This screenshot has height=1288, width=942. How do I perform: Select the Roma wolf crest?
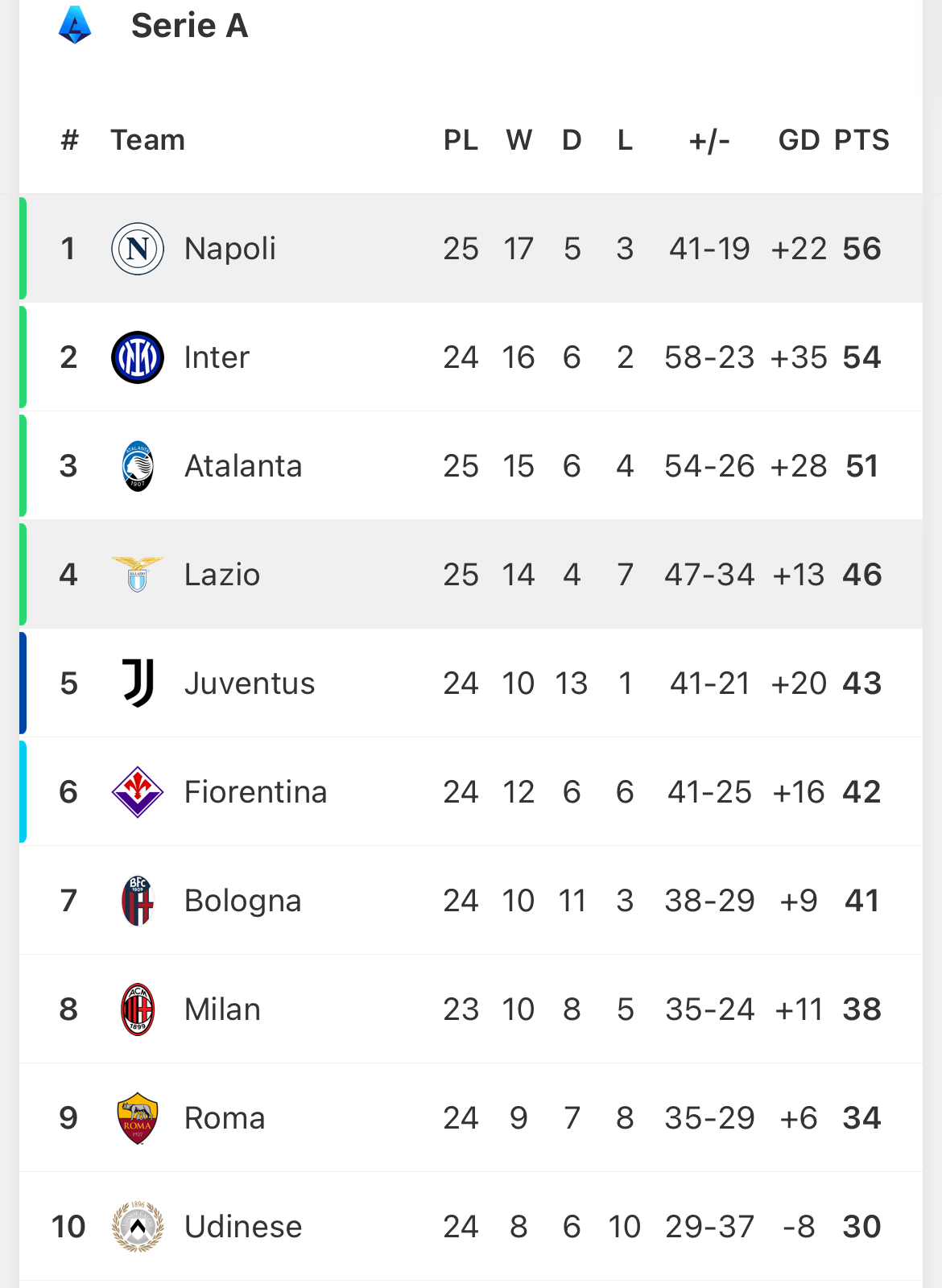tap(138, 1118)
